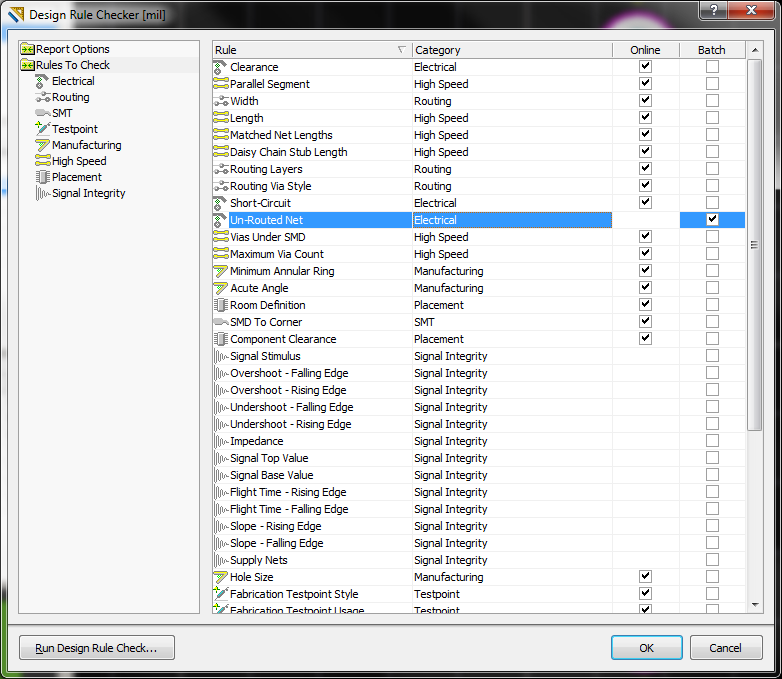Click the SMT category icon in the tree
782x679 pixels.
tap(42, 113)
